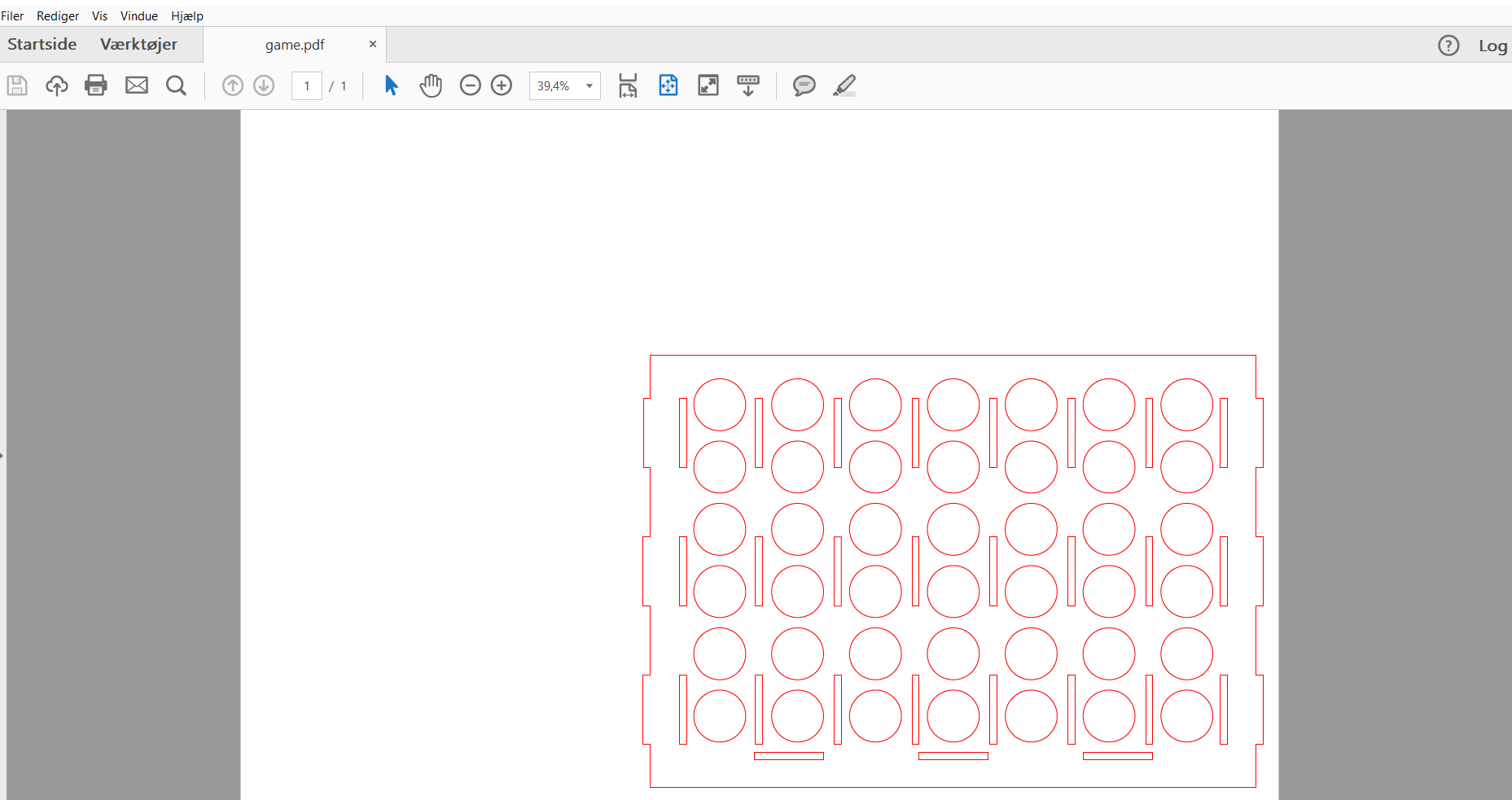Click the fit width scrolling icon
The width and height of the screenshot is (1512, 800).
pos(628,85)
